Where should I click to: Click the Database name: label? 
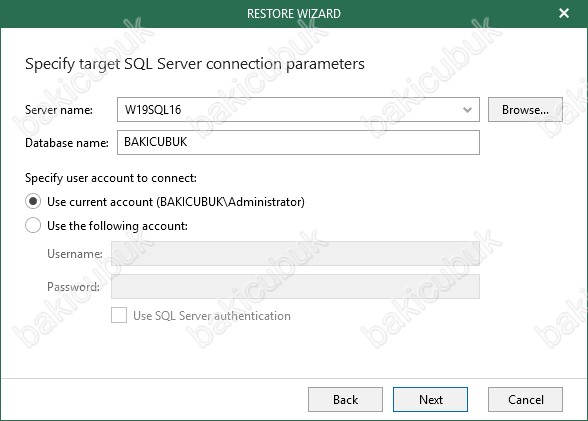coord(67,143)
